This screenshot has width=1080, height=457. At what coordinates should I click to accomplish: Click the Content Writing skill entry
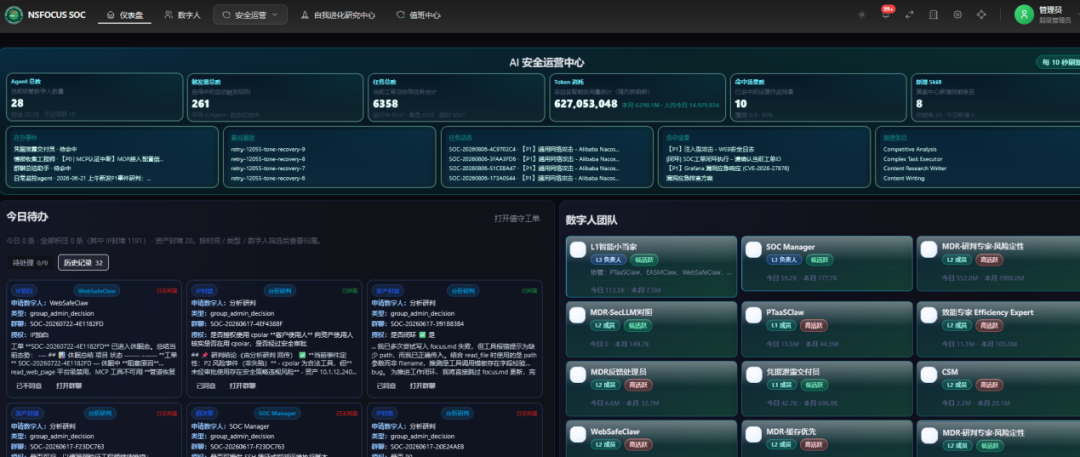[904, 178]
